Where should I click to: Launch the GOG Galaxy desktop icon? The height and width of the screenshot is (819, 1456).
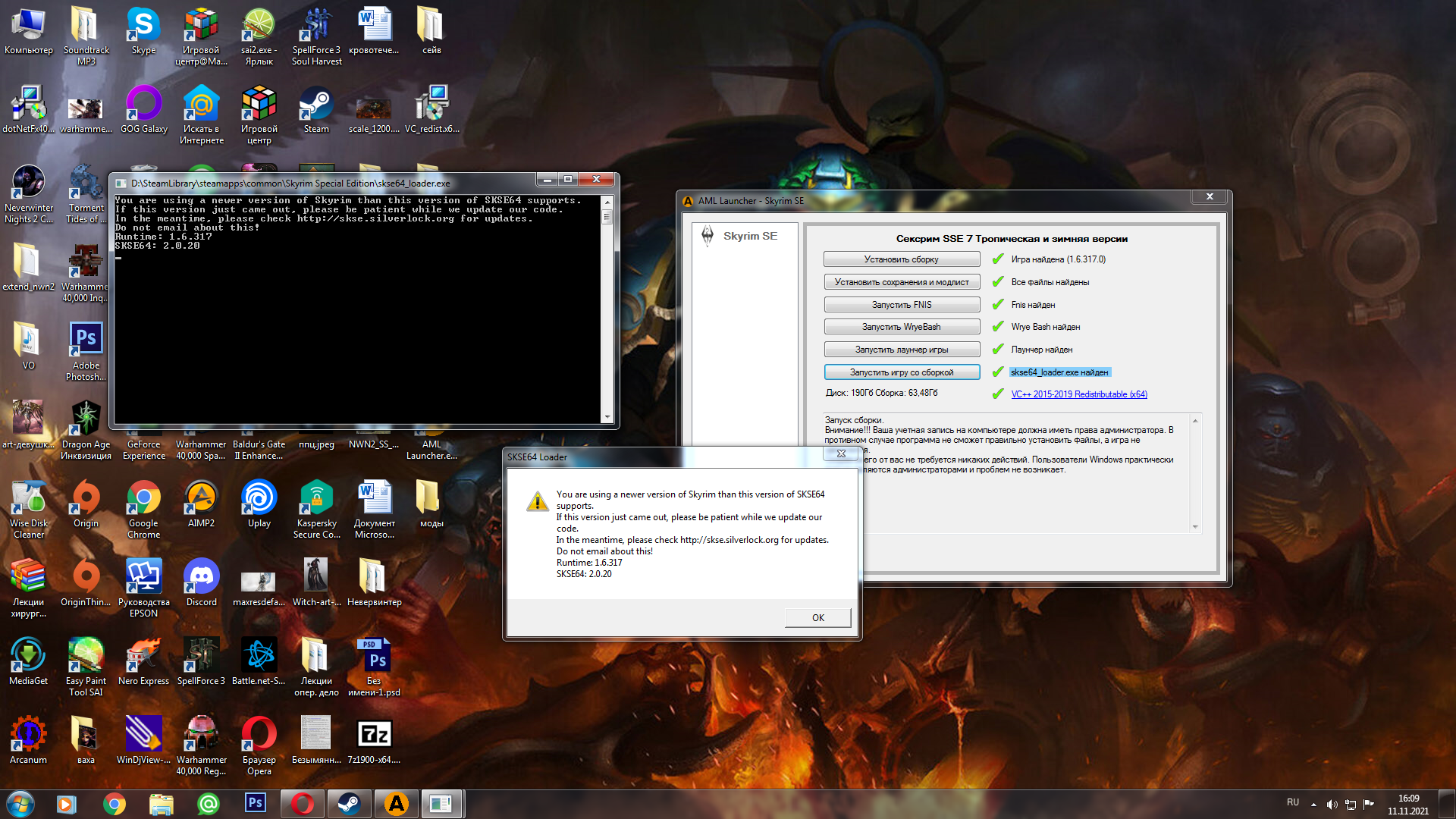click(143, 106)
